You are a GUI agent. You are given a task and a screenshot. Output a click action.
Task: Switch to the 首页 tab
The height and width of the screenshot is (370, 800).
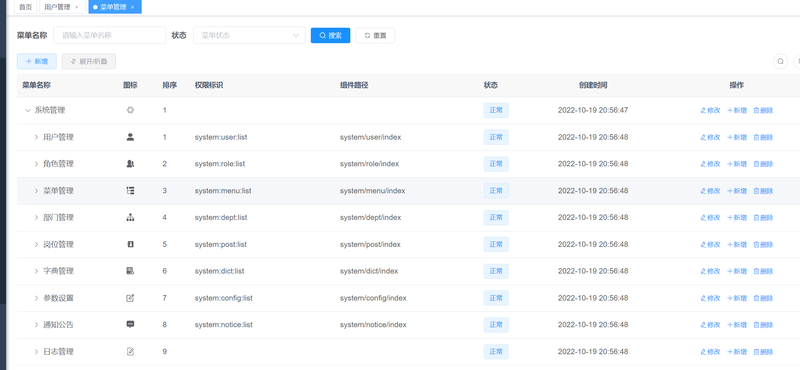pos(26,7)
